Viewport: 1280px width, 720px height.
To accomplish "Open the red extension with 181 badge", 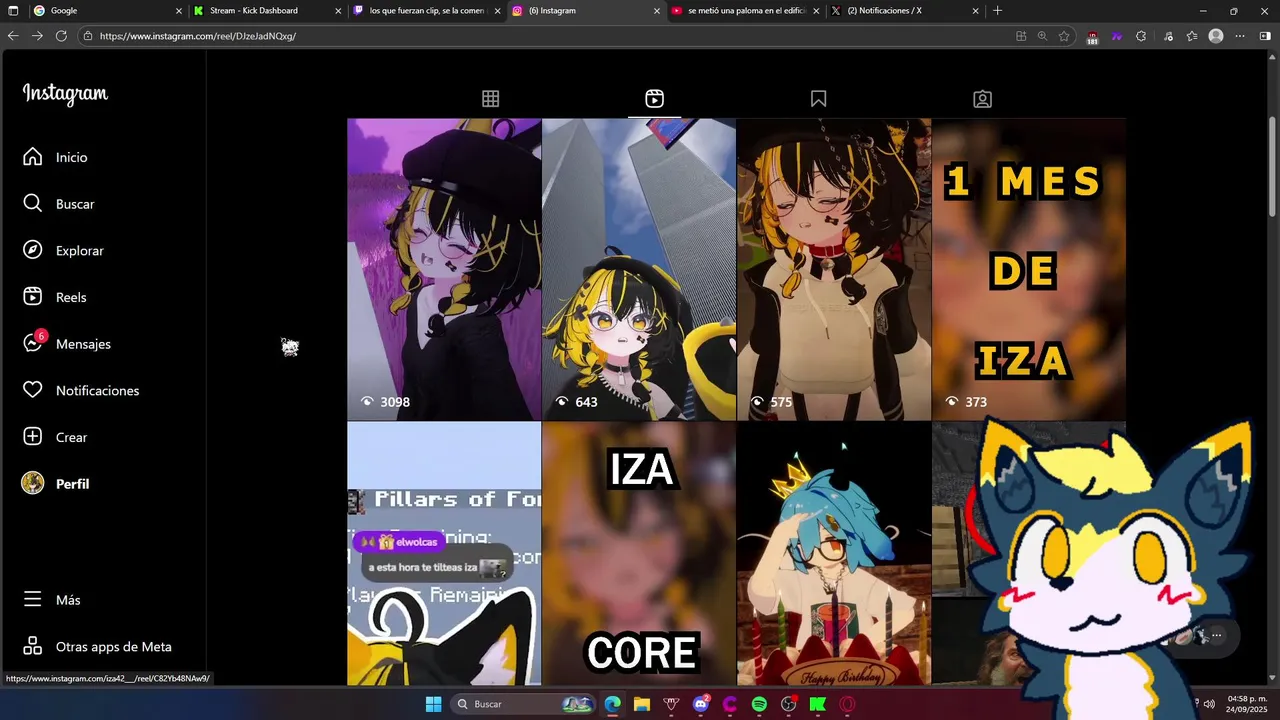I will pos(1092,37).
